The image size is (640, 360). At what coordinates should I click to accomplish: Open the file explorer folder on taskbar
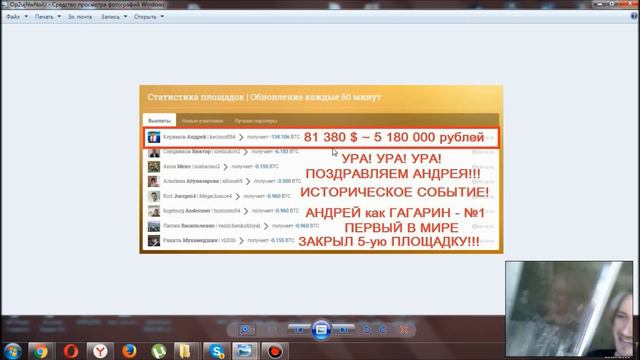pos(184,351)
